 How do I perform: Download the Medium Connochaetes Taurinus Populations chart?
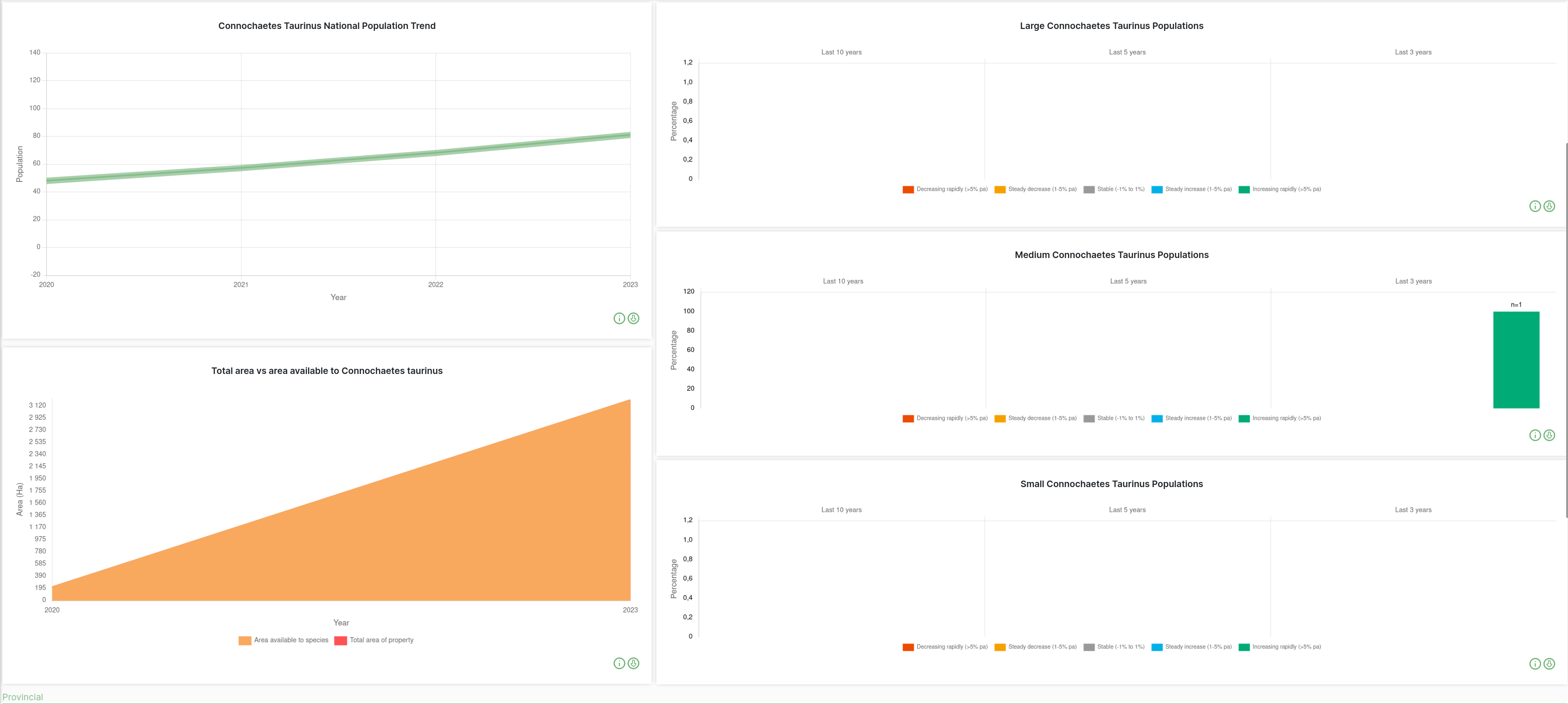click(x=1549, y=435)
